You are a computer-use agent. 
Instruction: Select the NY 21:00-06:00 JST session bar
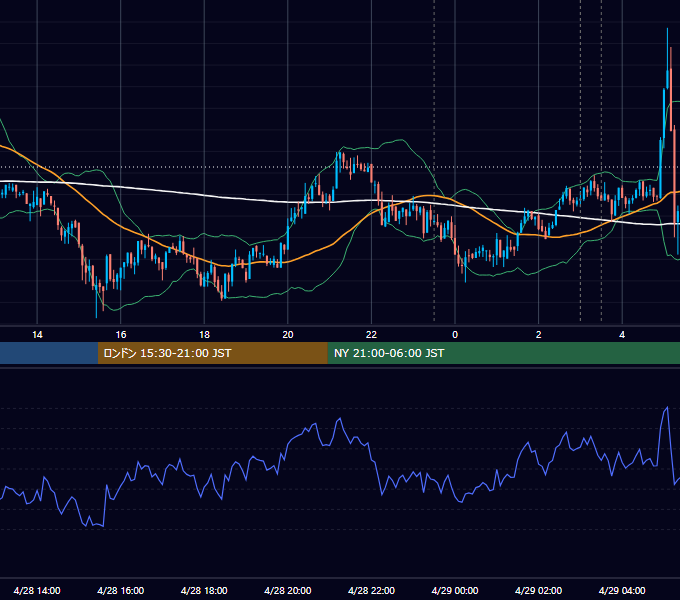point(503,353)
